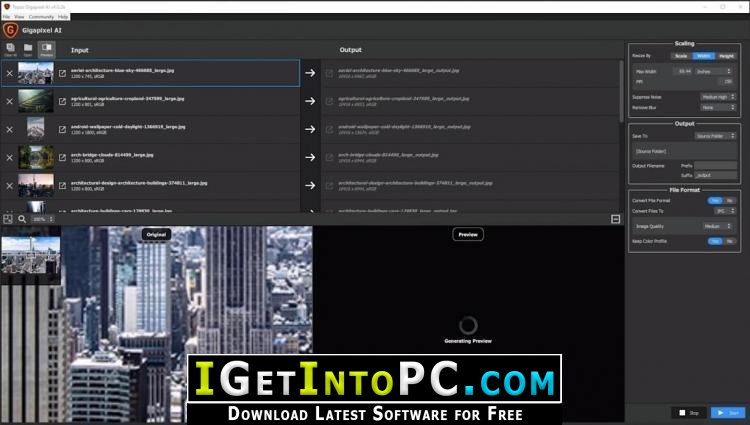Remove the android-wallpaper-cold-daylight image from list
Viewport: 750px width, 425px height.
point(10,130)
